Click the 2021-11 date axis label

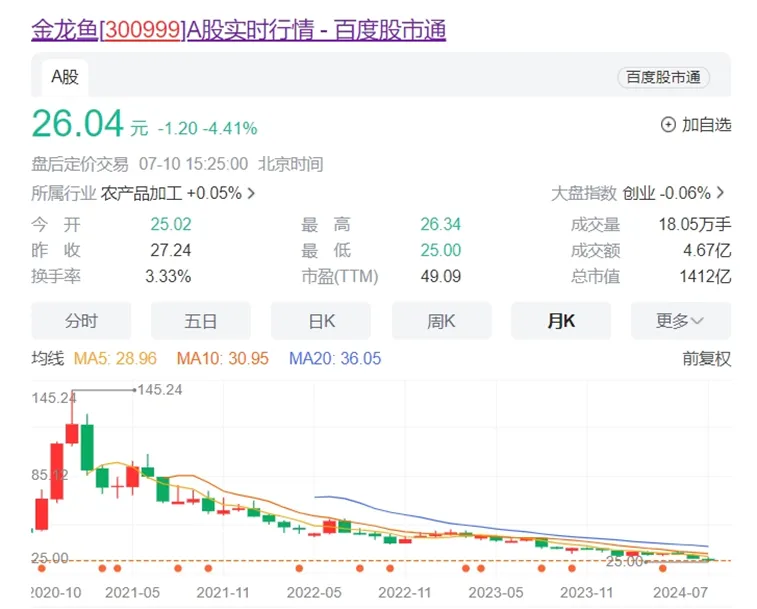tap(223, 593)
